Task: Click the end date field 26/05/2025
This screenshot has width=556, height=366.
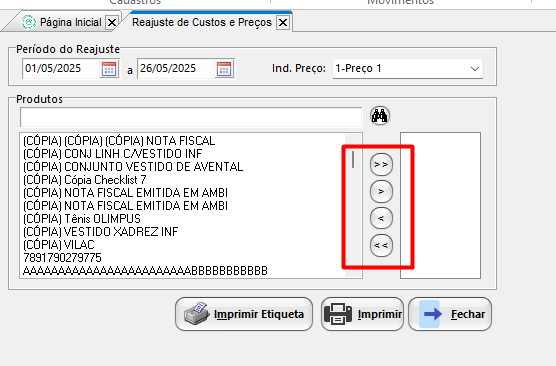Action: pos(176,68)
